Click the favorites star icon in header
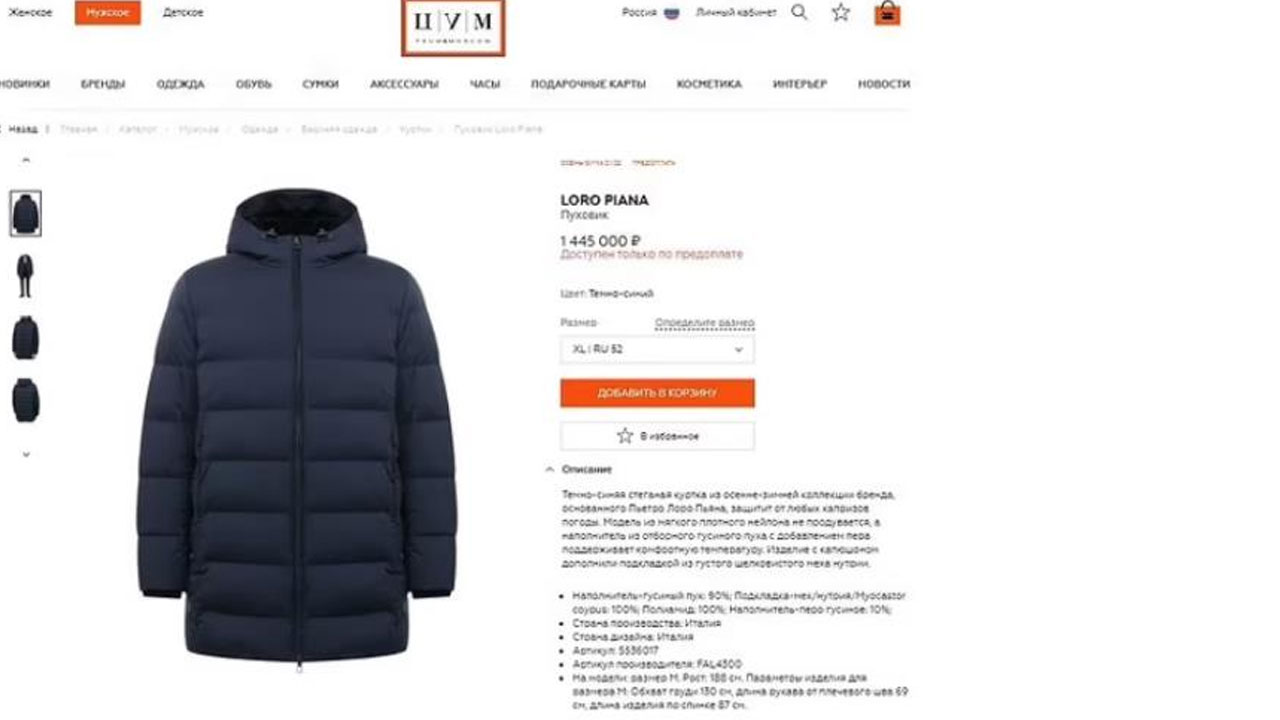This screenshot has width=1280, height=720. pyautogui.click(x=841, y=13)
